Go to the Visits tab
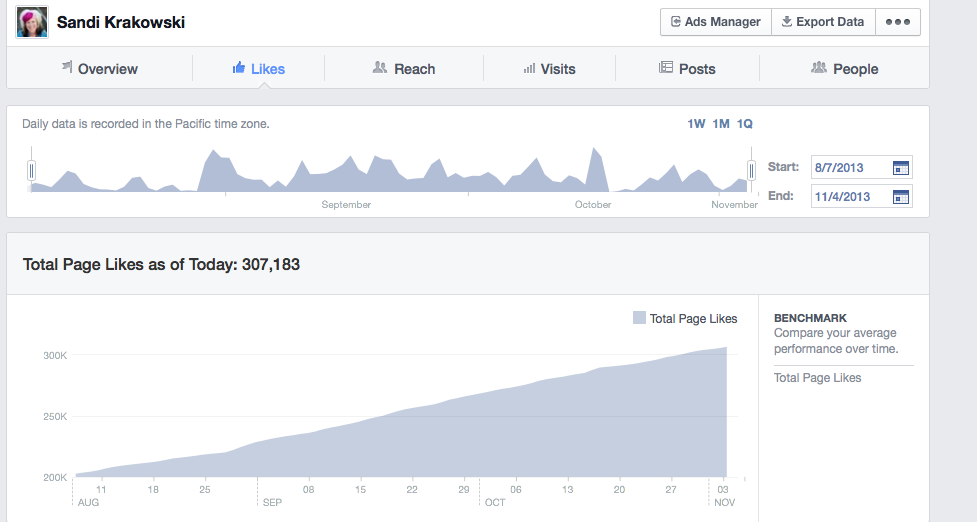This screenshot has width=977, height=522. (549, 69)
